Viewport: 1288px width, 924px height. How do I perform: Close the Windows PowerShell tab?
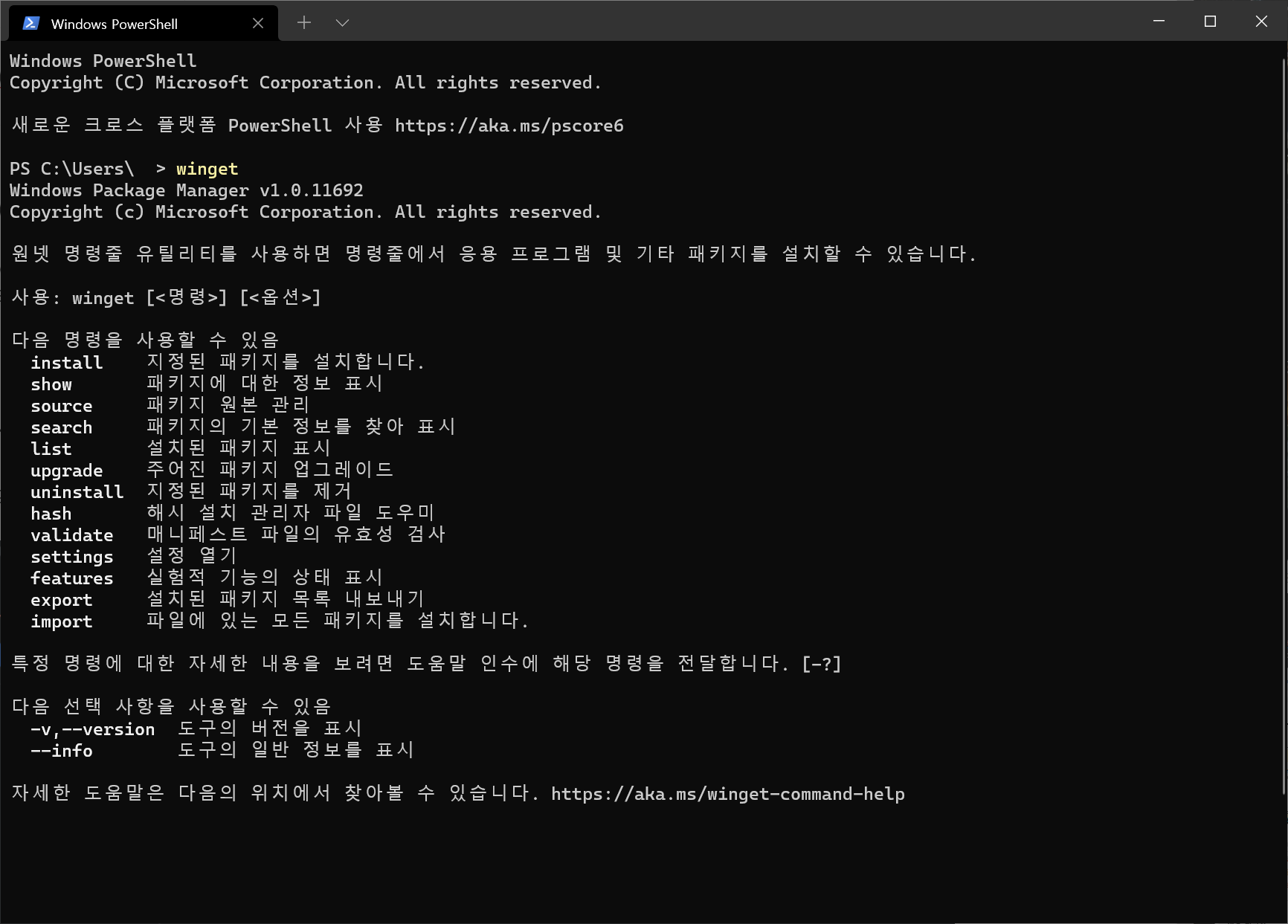coord(258,24)
